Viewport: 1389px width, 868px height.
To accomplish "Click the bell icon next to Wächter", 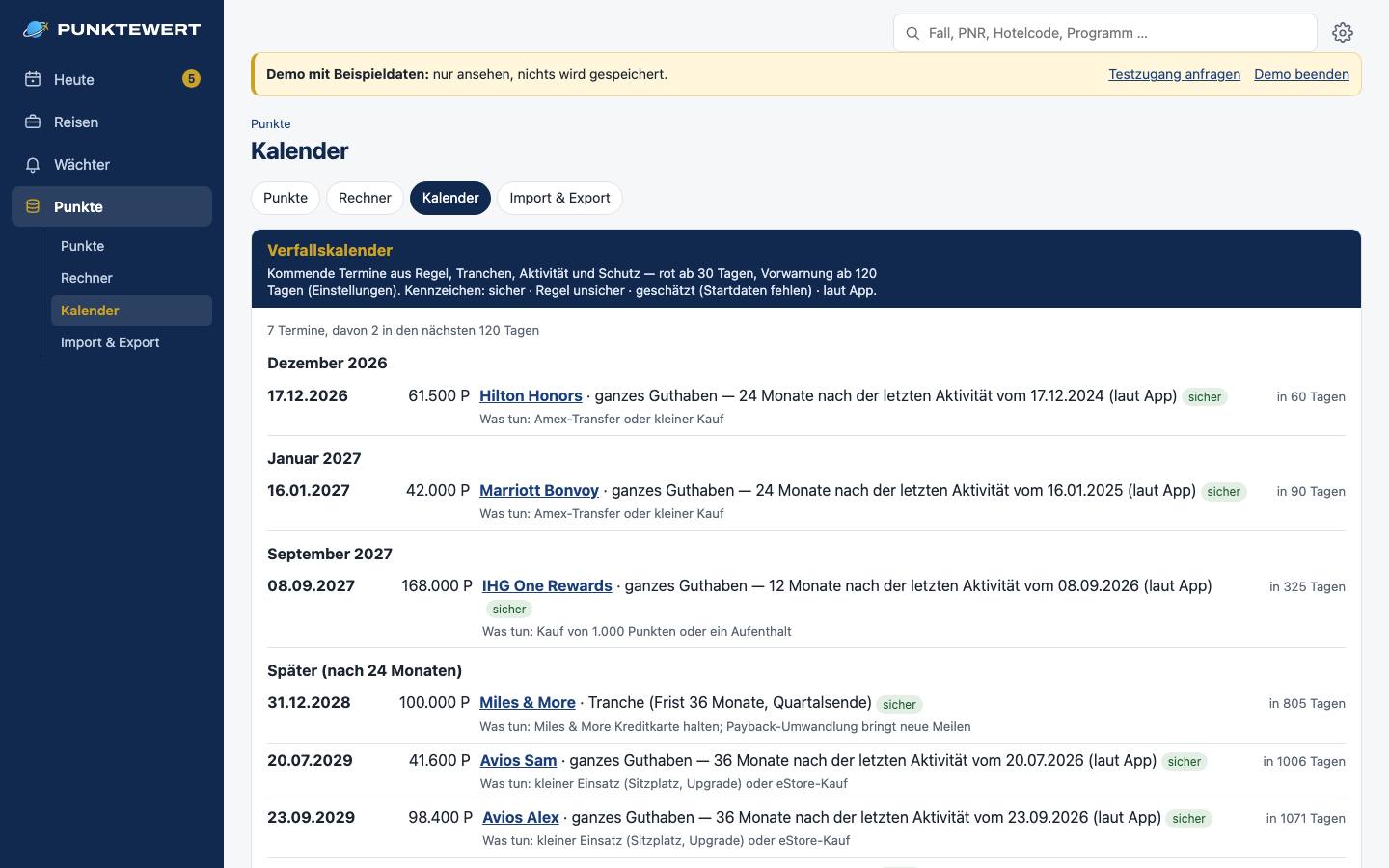I will click(x=33, y=164).
